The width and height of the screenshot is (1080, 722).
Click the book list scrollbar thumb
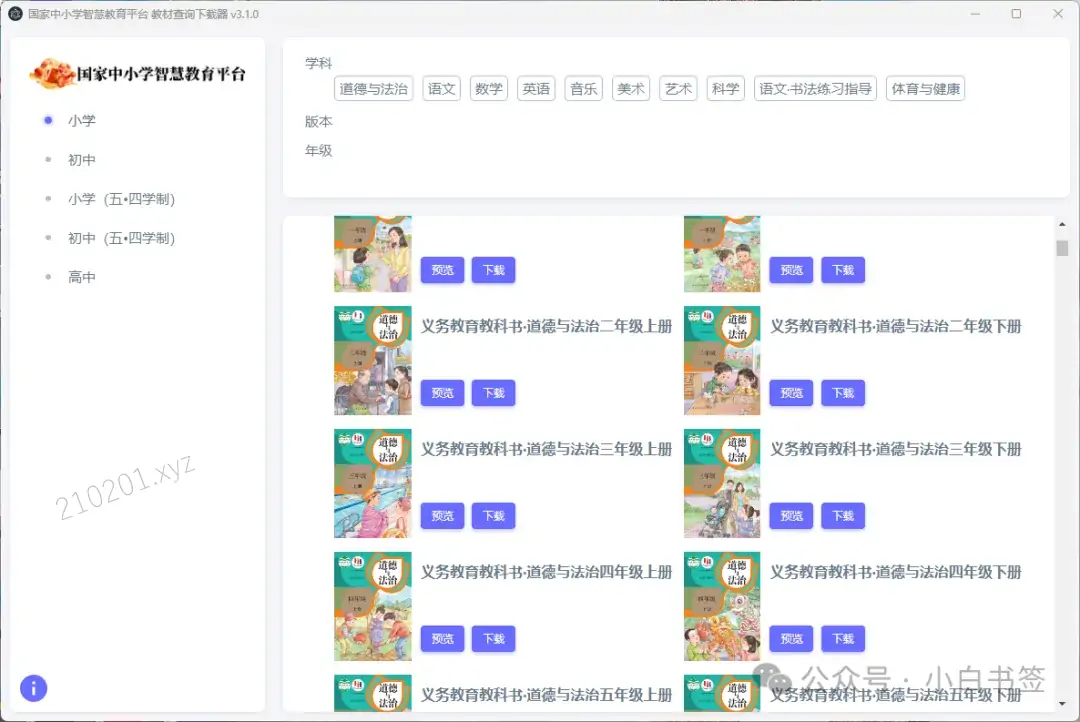coord(1062,248)
